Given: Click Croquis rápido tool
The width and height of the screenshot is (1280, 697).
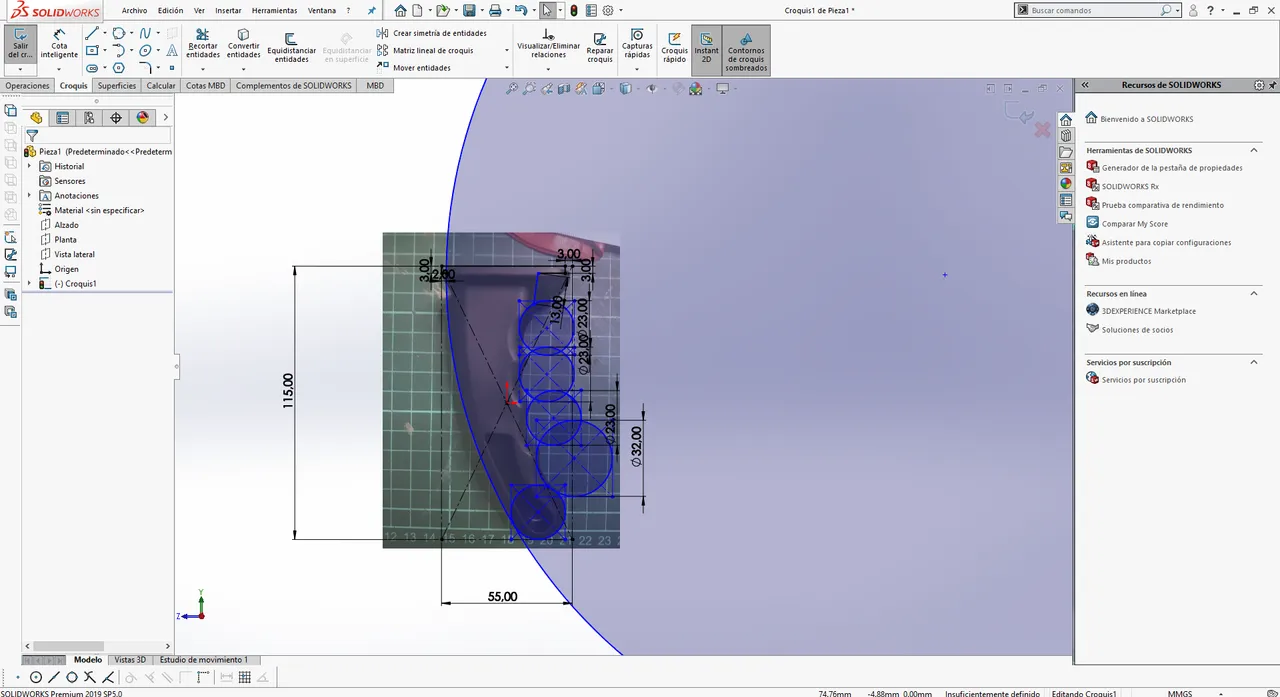Looking at the screenshot, I should coord(674,47).
